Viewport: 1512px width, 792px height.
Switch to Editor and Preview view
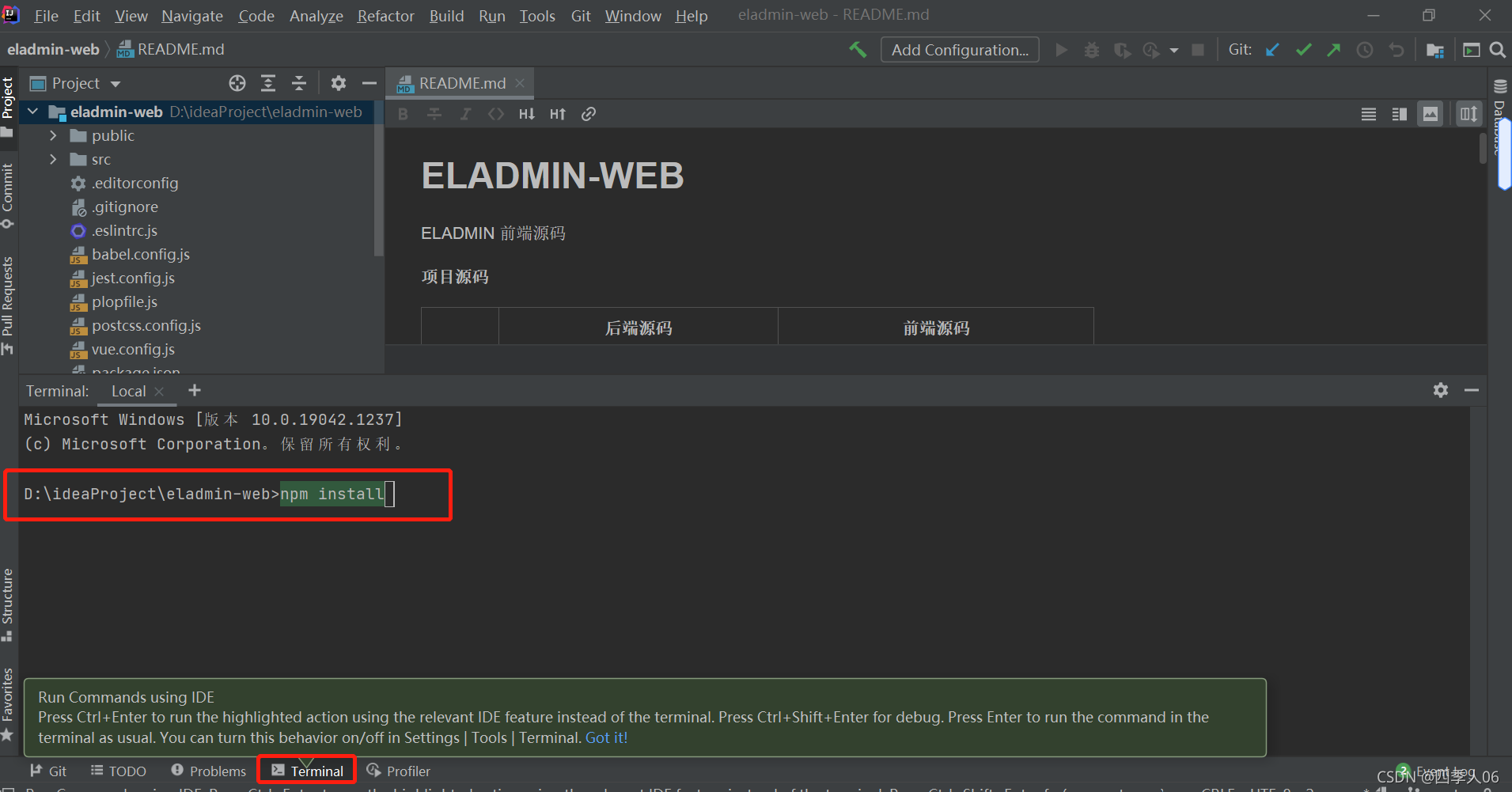point(1400,114)
